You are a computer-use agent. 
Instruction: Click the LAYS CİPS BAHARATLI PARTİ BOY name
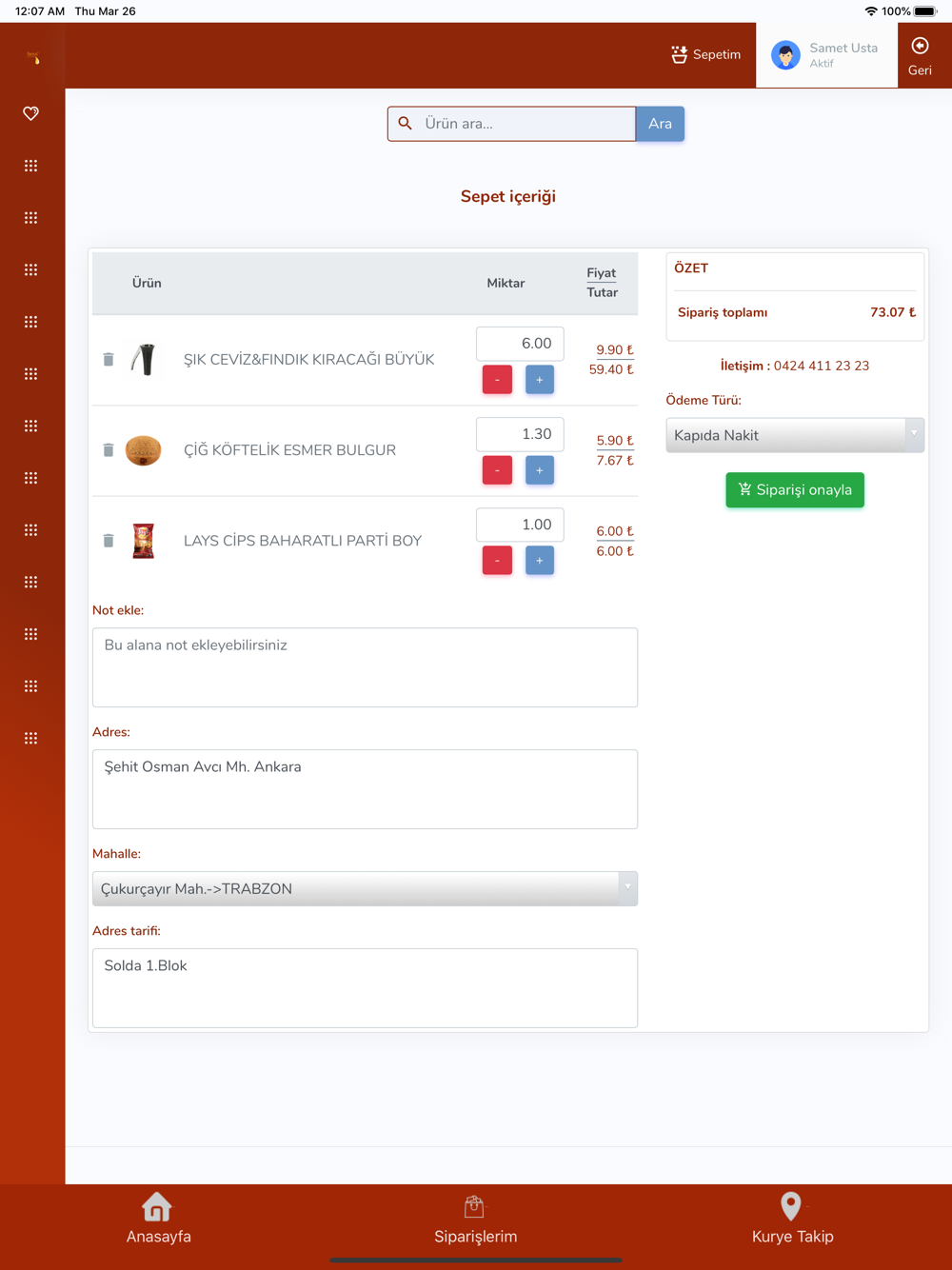click(302, 541)
